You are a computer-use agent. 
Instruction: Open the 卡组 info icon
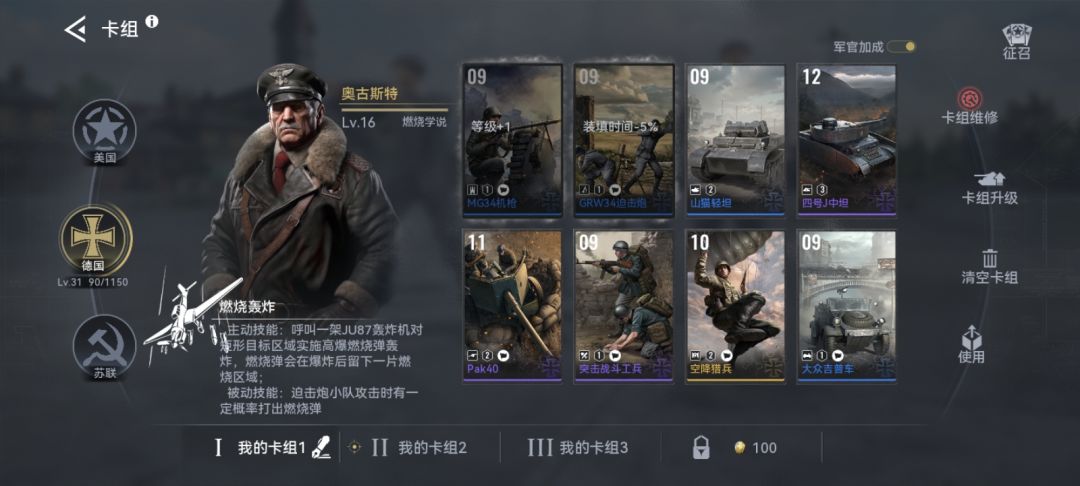(152, 21)
